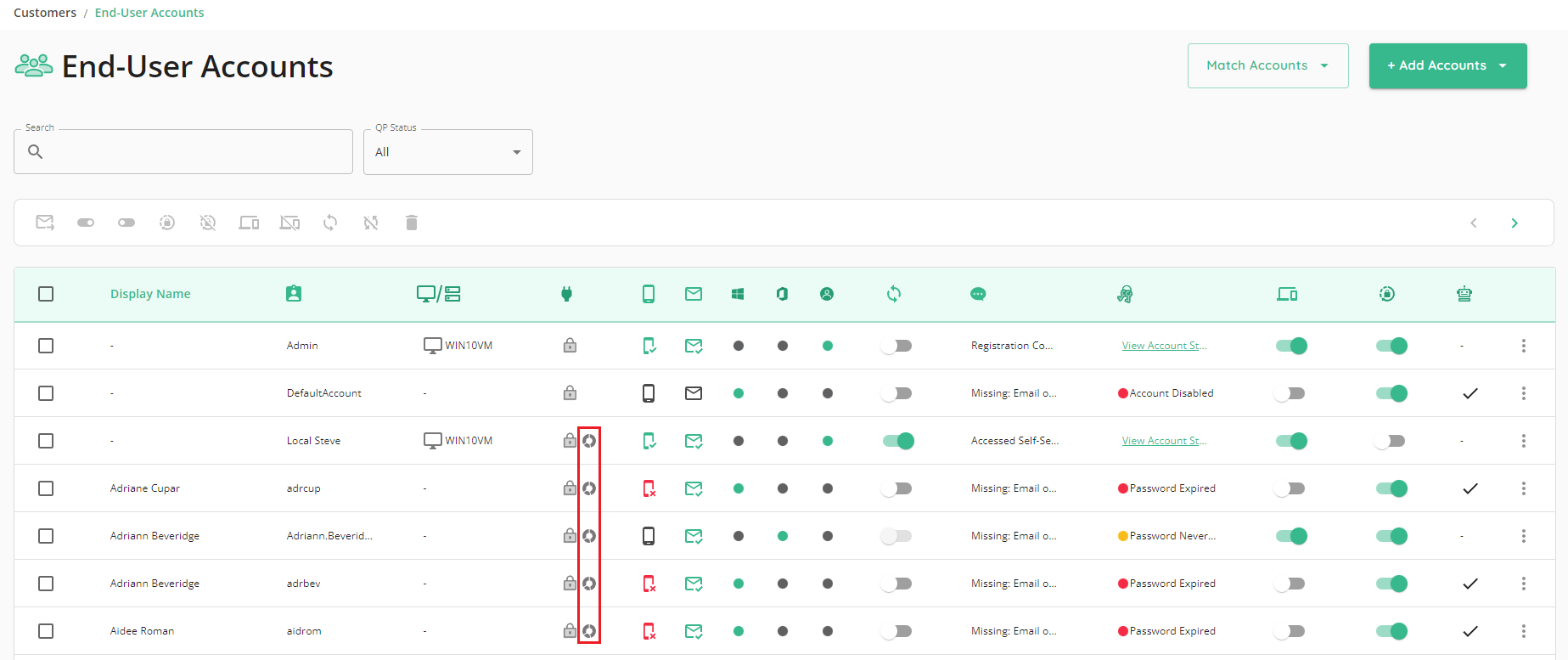The image size is (1568, 660).
Task: Toggle the rightmost switch in Local Steve row
Action: [x=1390, y=441]
